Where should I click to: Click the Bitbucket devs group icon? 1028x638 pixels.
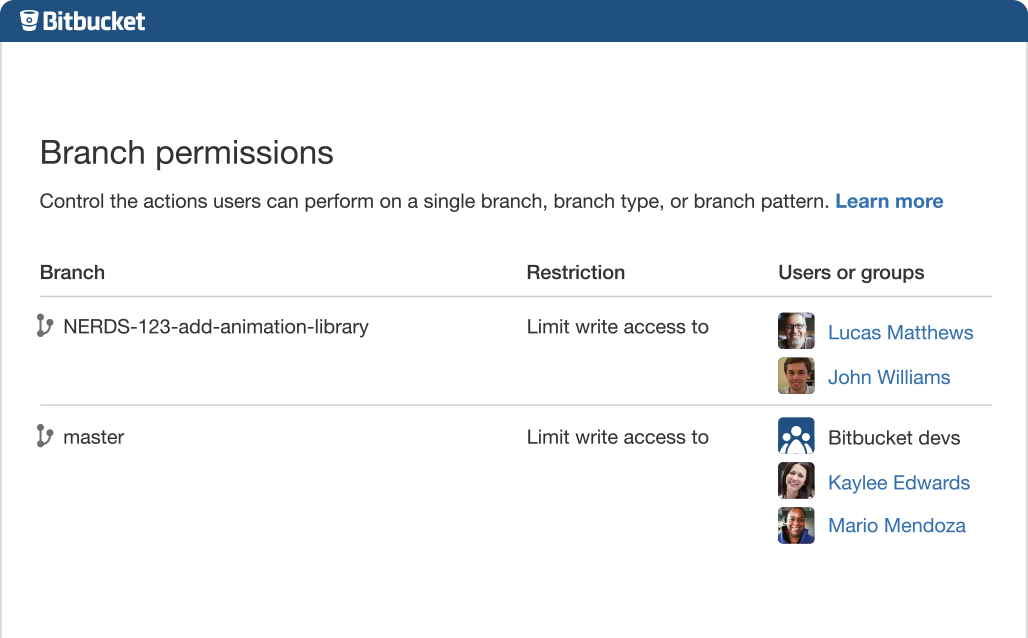pos(796,437)
